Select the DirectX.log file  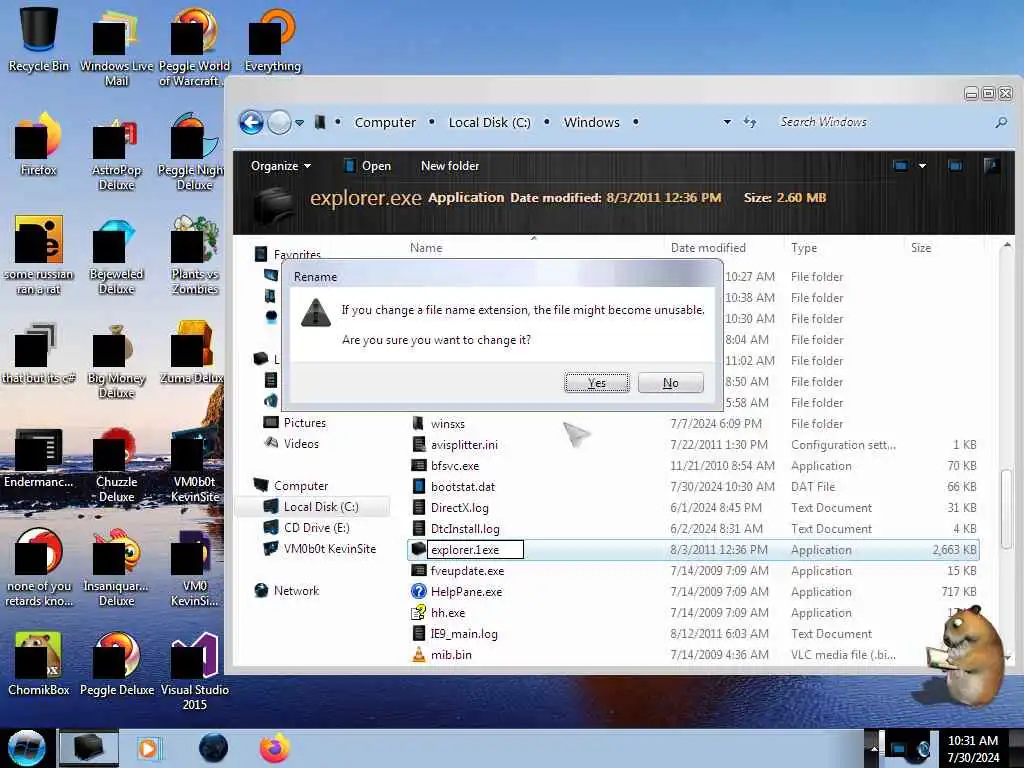click(460, 507)
